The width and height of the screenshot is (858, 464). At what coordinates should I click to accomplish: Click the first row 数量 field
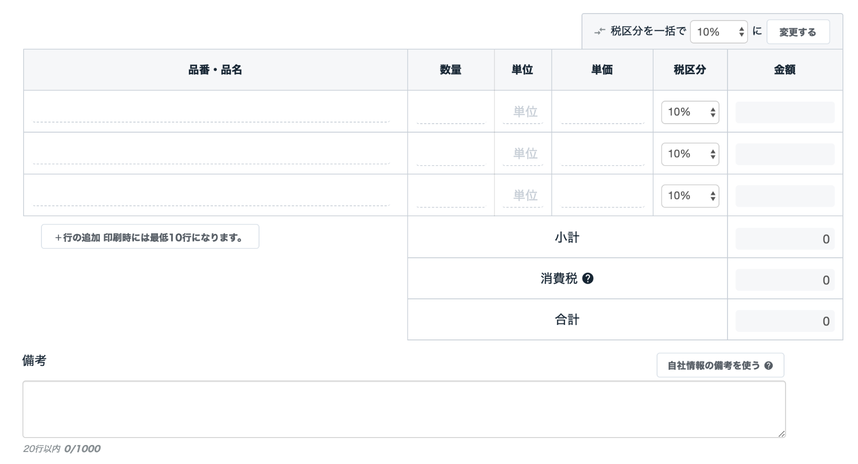point(450,111)
